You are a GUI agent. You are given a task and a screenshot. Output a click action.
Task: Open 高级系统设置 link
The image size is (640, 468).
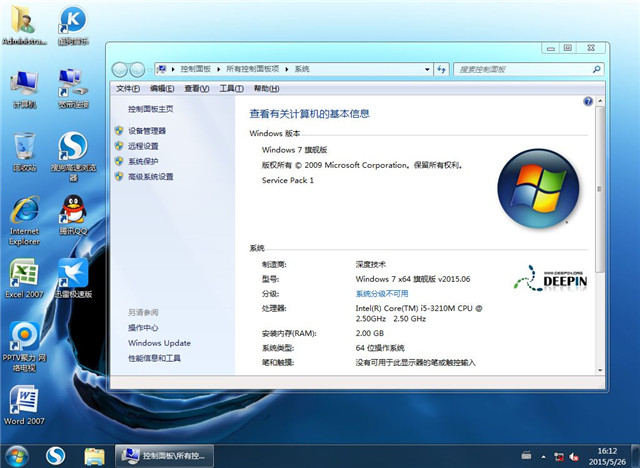[x=151, y=176]
